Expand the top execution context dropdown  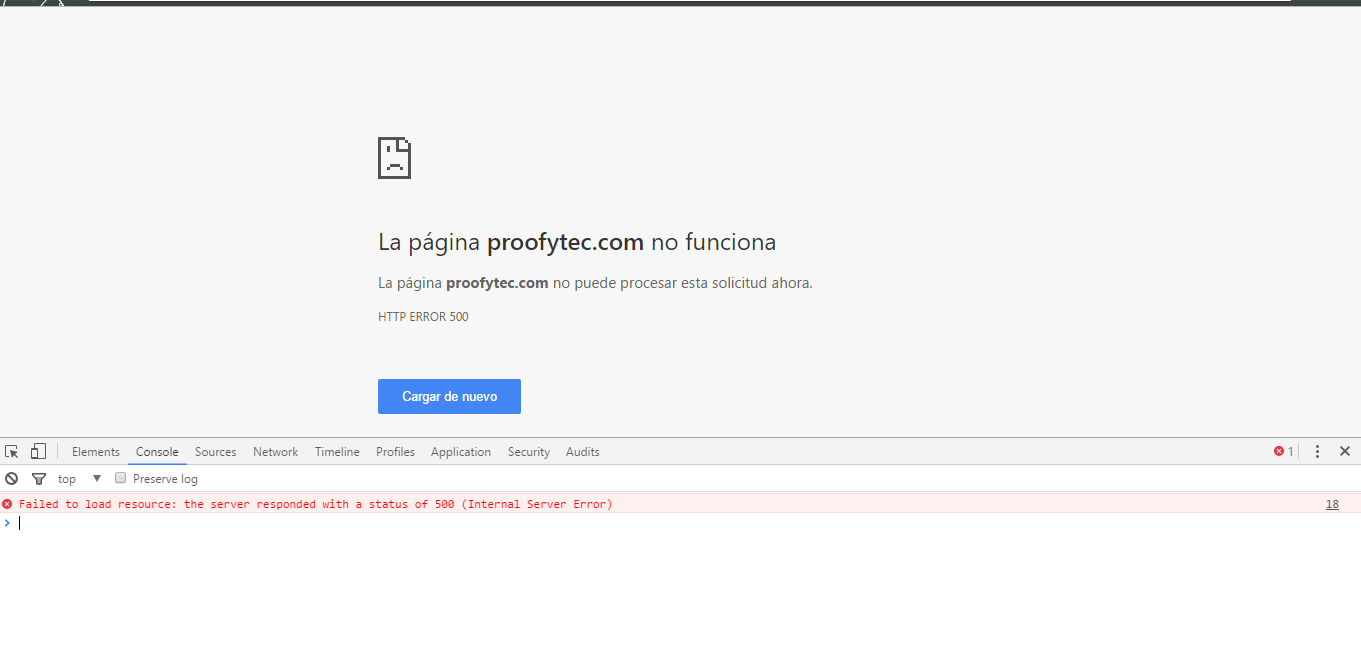[80, 479]
